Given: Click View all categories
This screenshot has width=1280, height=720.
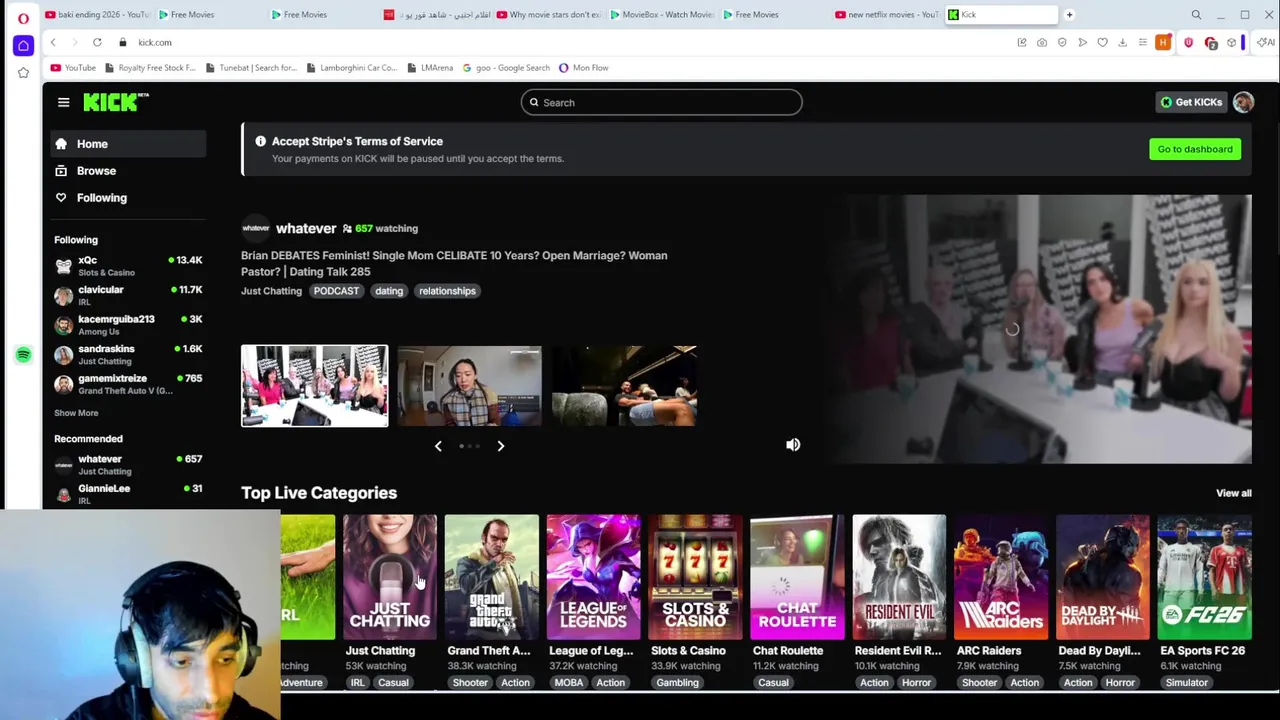Looking at the screenshot, I should tap(1233, 493).
